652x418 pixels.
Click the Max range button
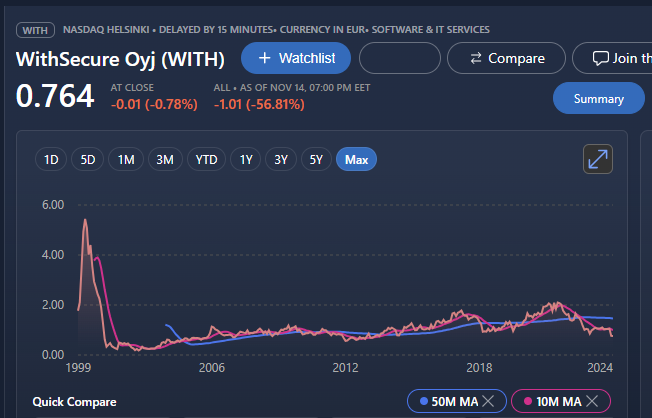[356, 159]
